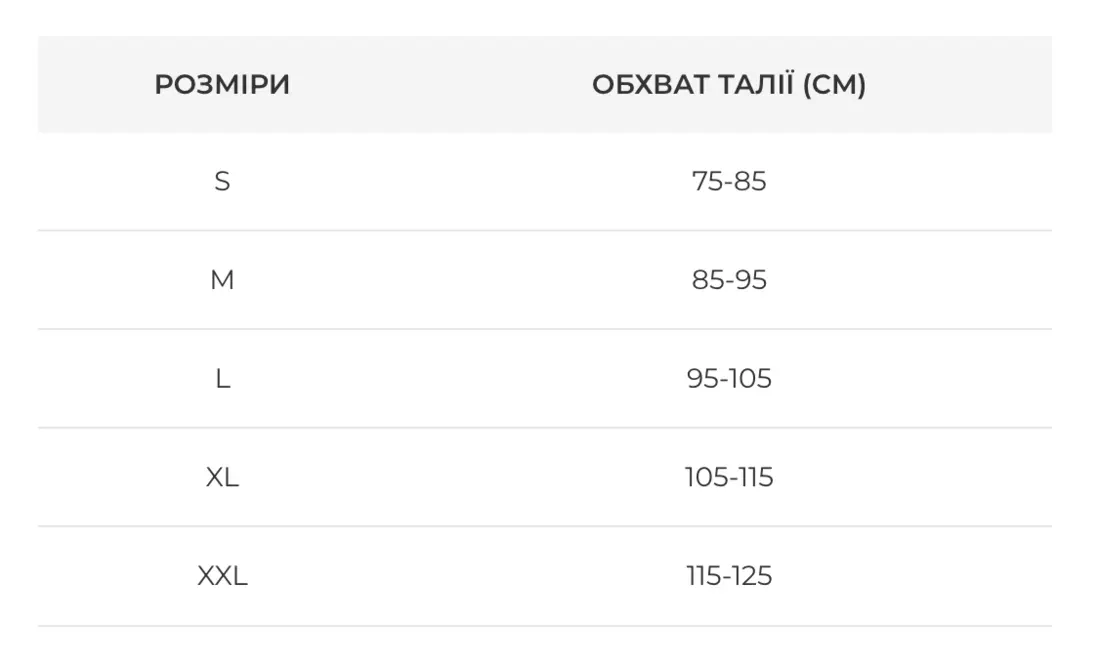Select the XXL size cell
The width and height of the screenshot is (1100, 666).
(222, 576)
